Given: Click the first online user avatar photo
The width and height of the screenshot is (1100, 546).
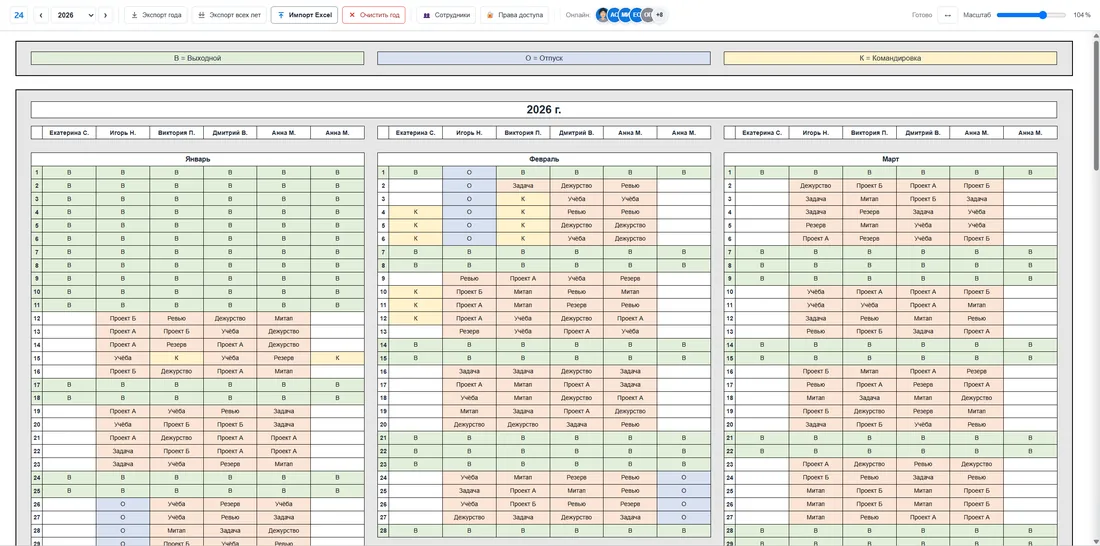Looking at the screenshot, I should pyautogui.click(x=603, y=15).
